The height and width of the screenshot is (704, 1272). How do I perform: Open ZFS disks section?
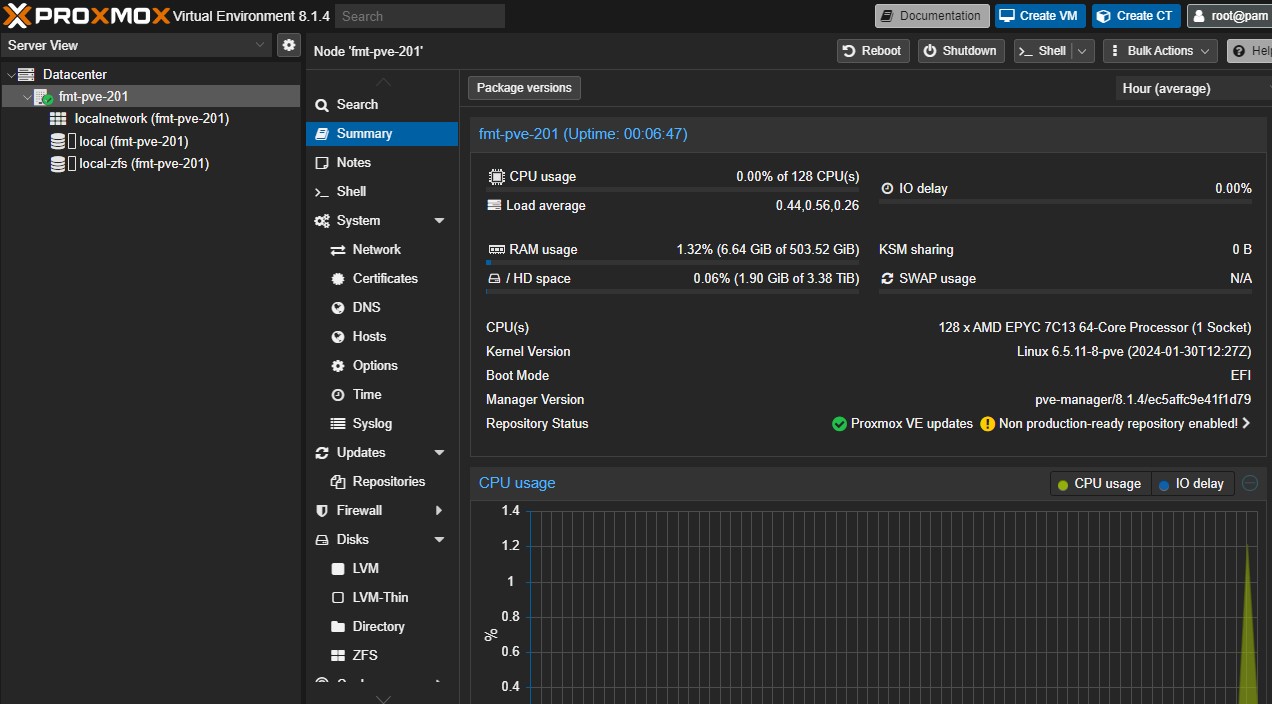click(364, 655)
